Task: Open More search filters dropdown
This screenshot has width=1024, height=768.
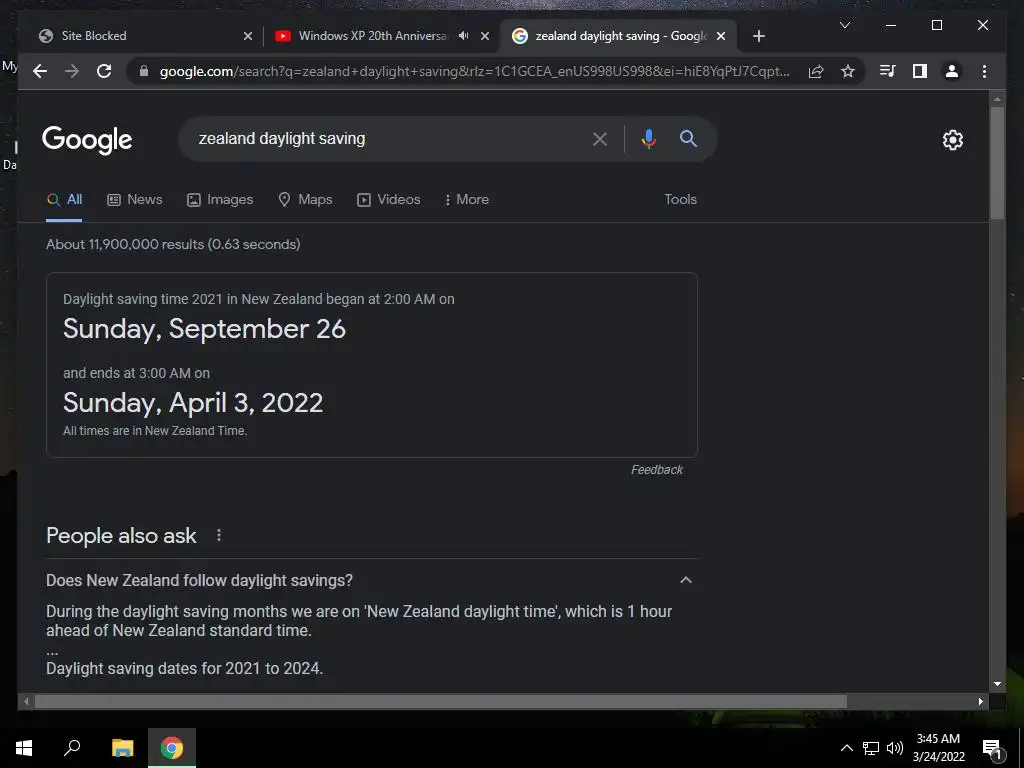Action: 466,200
